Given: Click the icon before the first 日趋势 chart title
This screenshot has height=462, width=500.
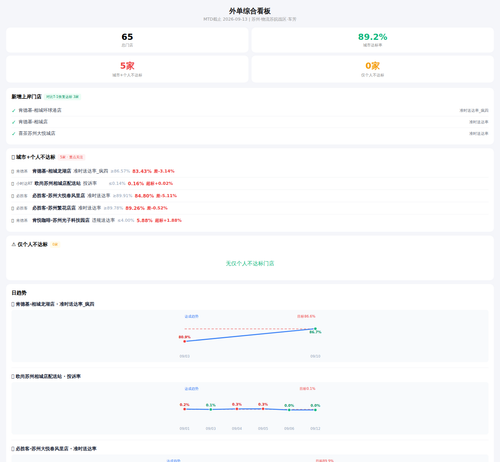Looking at the screenshot, I should tap(13, 304).
